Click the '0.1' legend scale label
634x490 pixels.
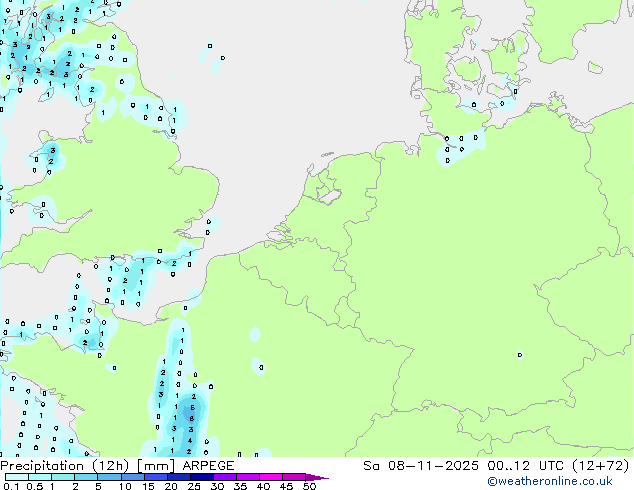11,486
